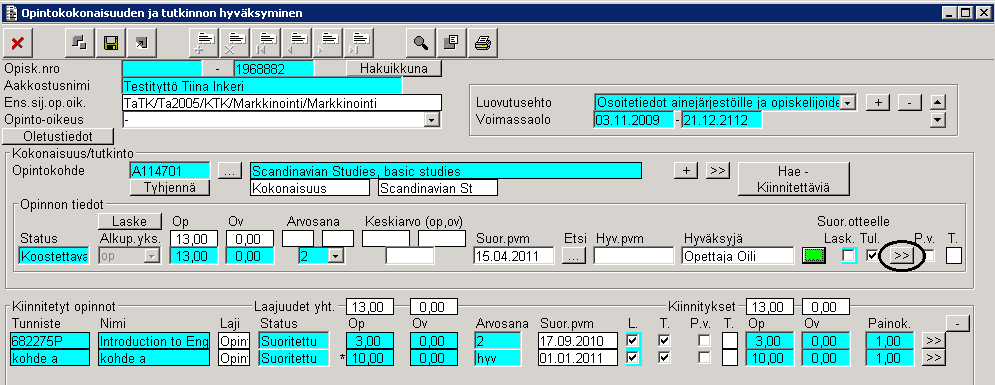Viewport: 995px width, 385px height.
Task: Go to next record icon
Action: 327,42
